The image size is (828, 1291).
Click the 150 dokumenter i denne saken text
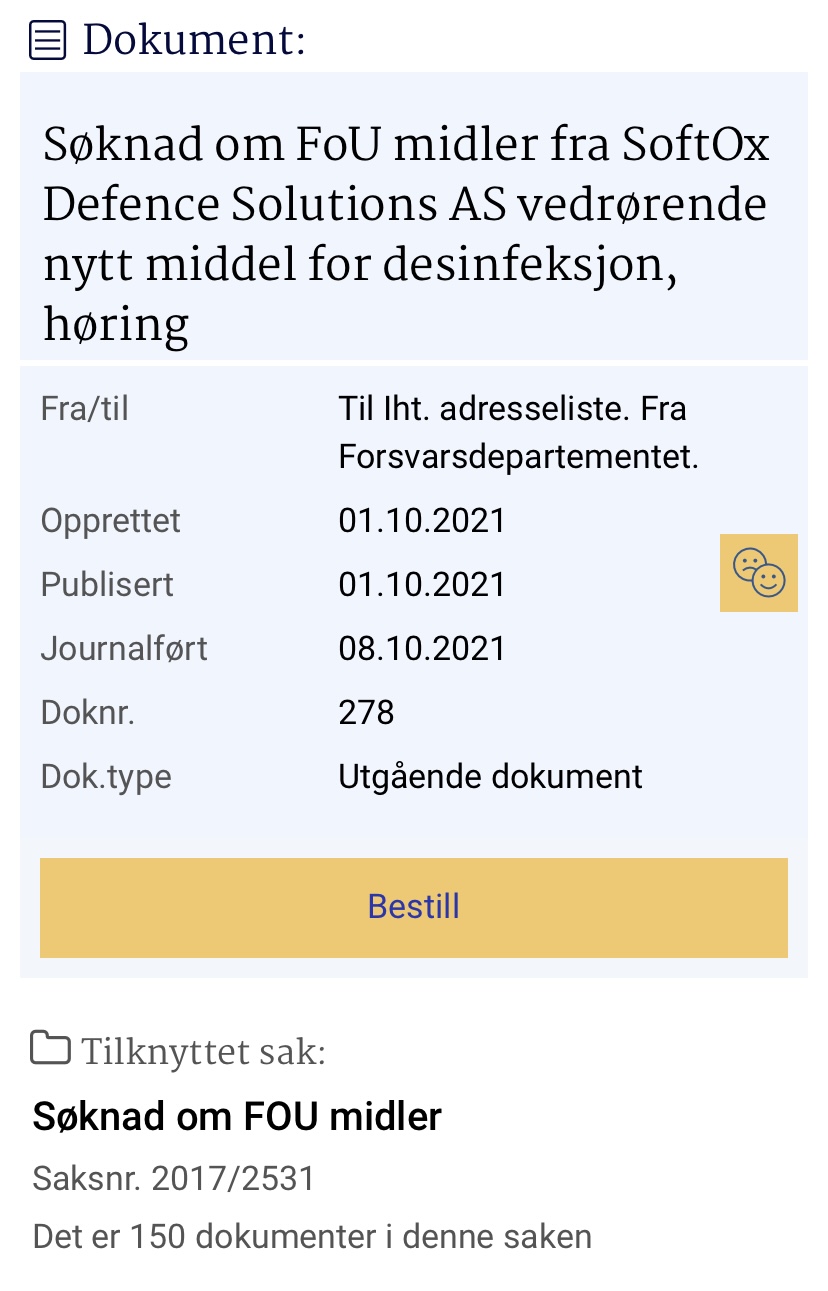pyautogui.click(x=312, y=1237)
